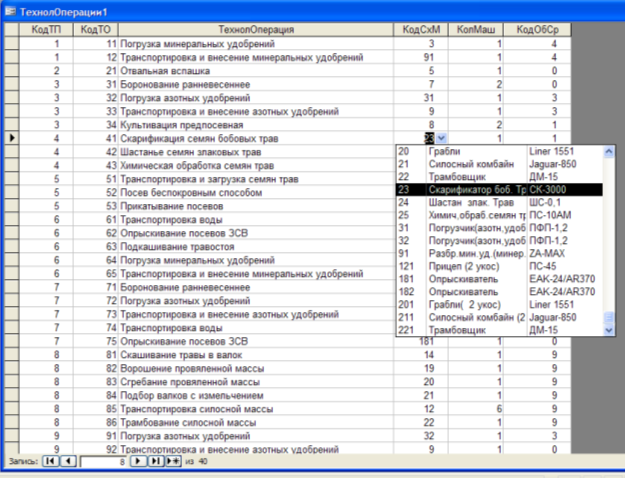Open the ТехнолОперации1 window icon menu
Screen dimensions: 625x478
click(x=10, y=12)
